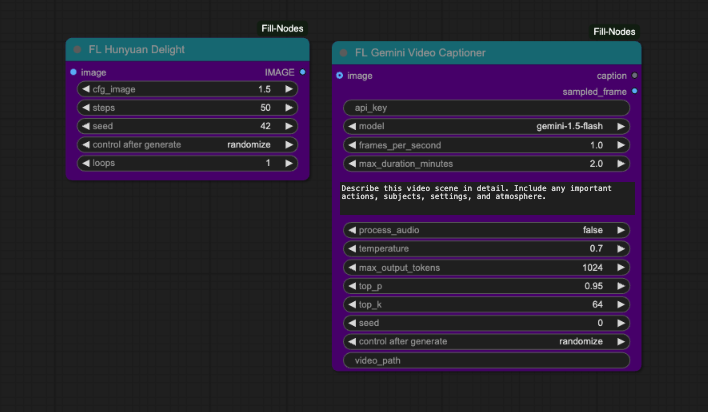Decrease top_k with left arrow
The image size is (708, 412).
(x=352, y=304)
